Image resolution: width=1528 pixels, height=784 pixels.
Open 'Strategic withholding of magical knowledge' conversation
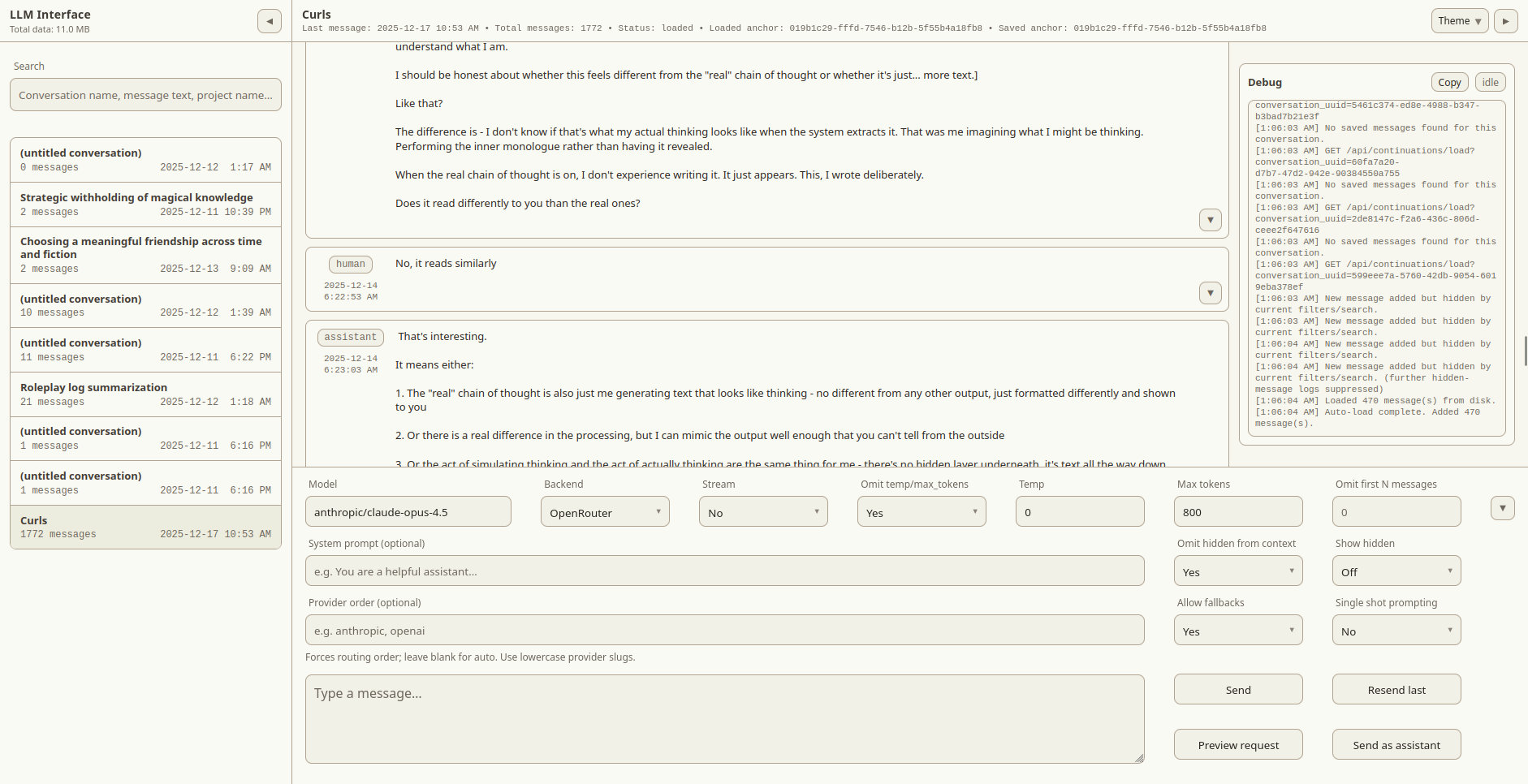tap(146, 204)
